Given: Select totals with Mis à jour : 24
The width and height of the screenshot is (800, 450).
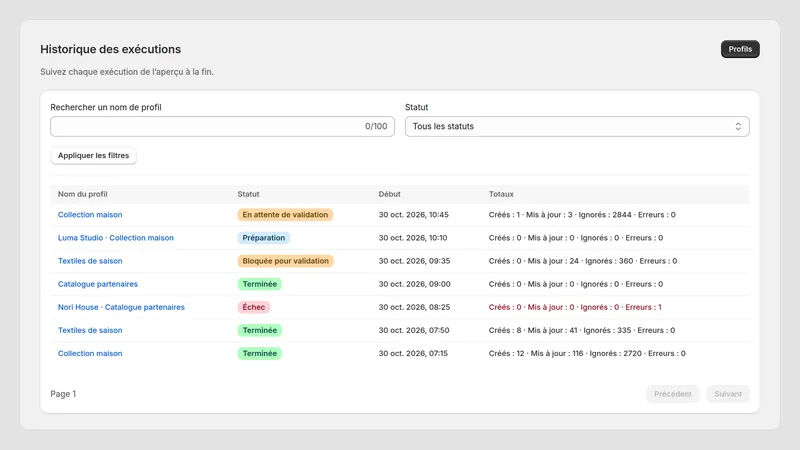Looking at the screenshot, I should click(583, 261).
